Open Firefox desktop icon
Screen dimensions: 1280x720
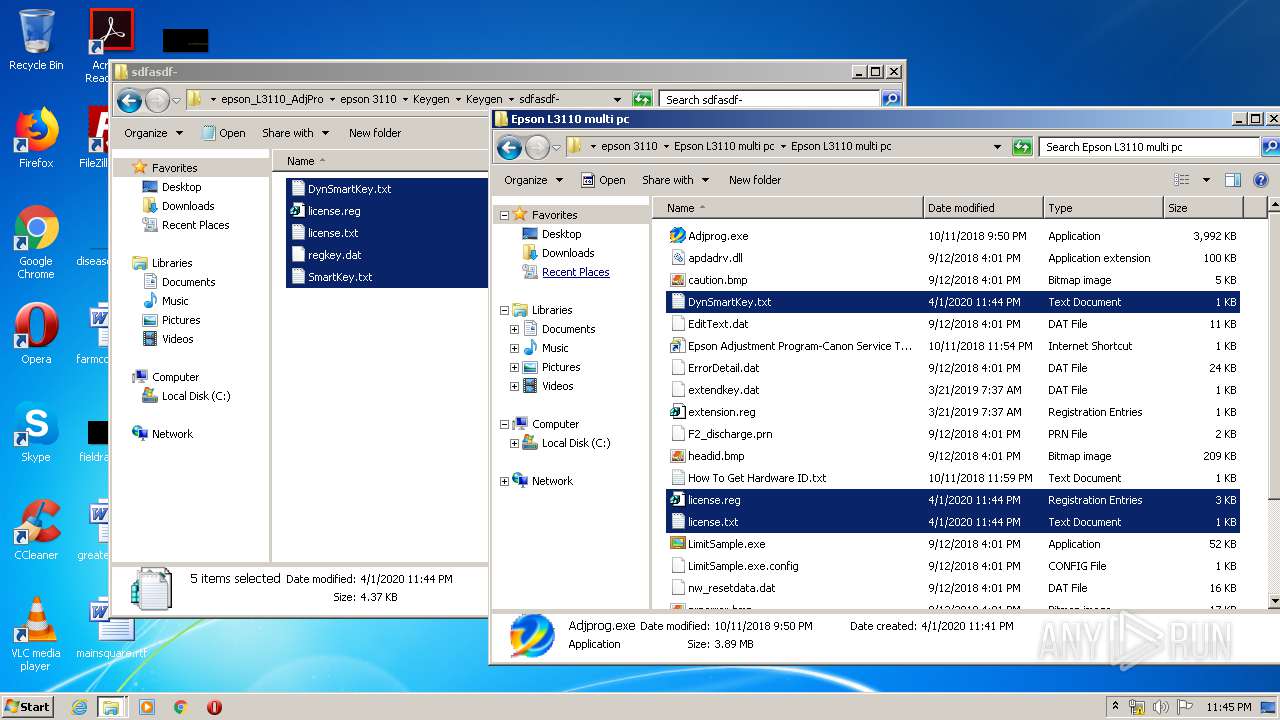36,139
